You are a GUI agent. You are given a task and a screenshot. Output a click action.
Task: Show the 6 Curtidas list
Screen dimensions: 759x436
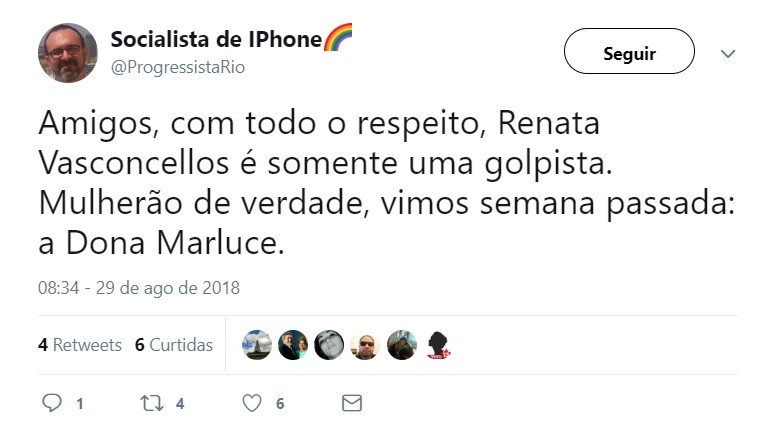(x=174, y=345)
